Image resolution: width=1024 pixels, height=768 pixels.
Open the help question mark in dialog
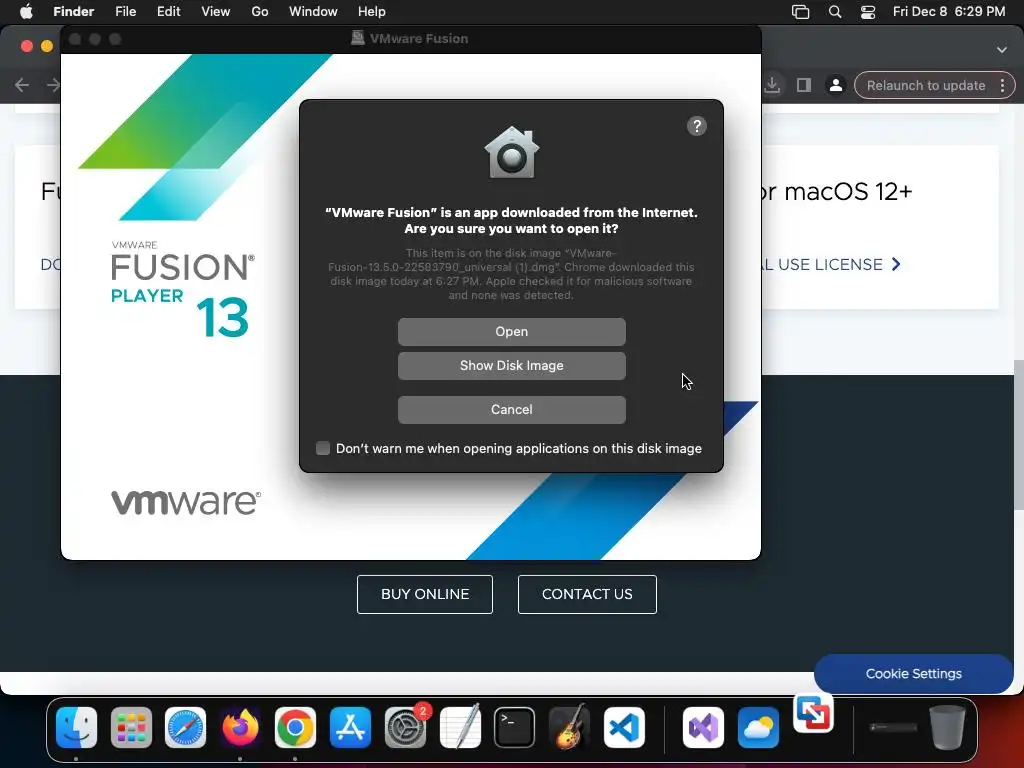pos(697,126)
